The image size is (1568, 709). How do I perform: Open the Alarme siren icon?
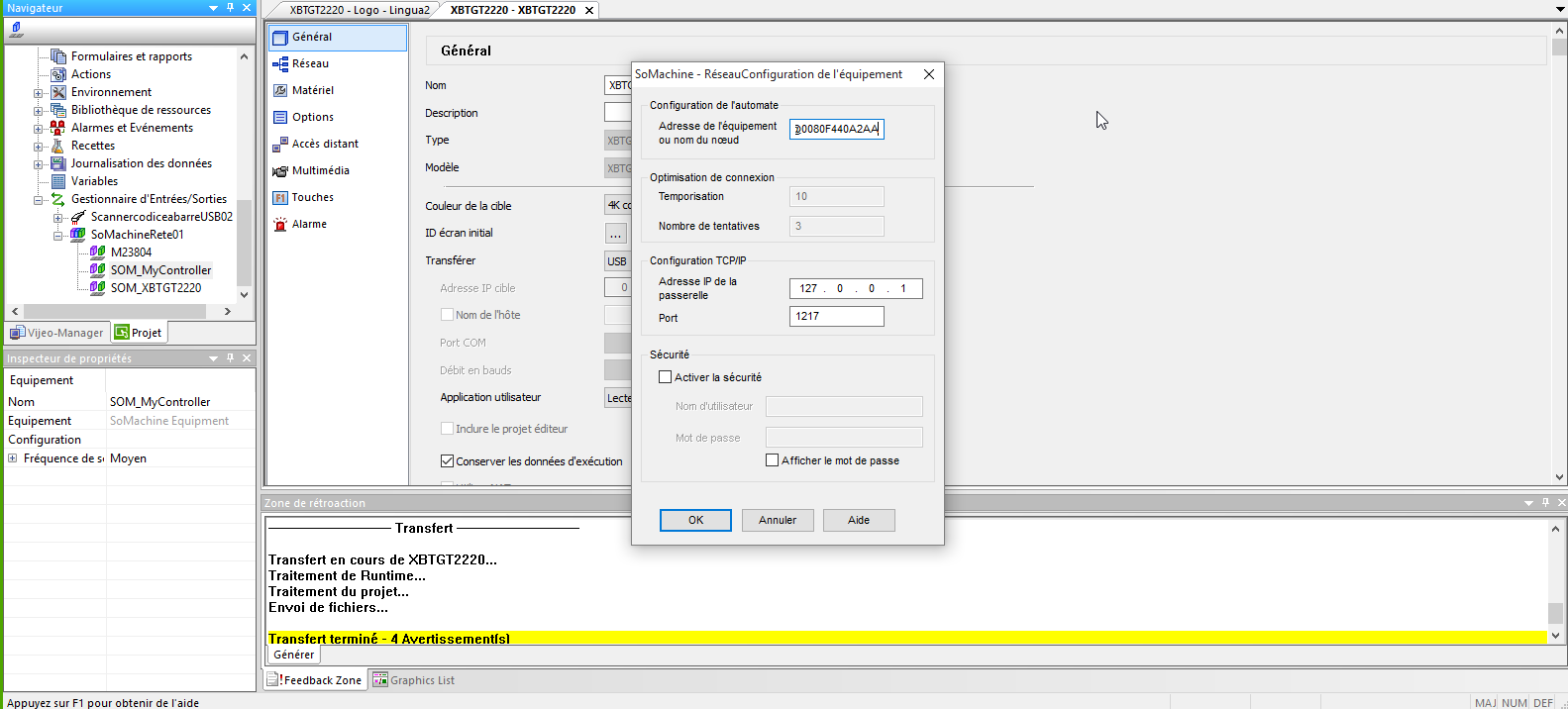(x=280, y=225)
